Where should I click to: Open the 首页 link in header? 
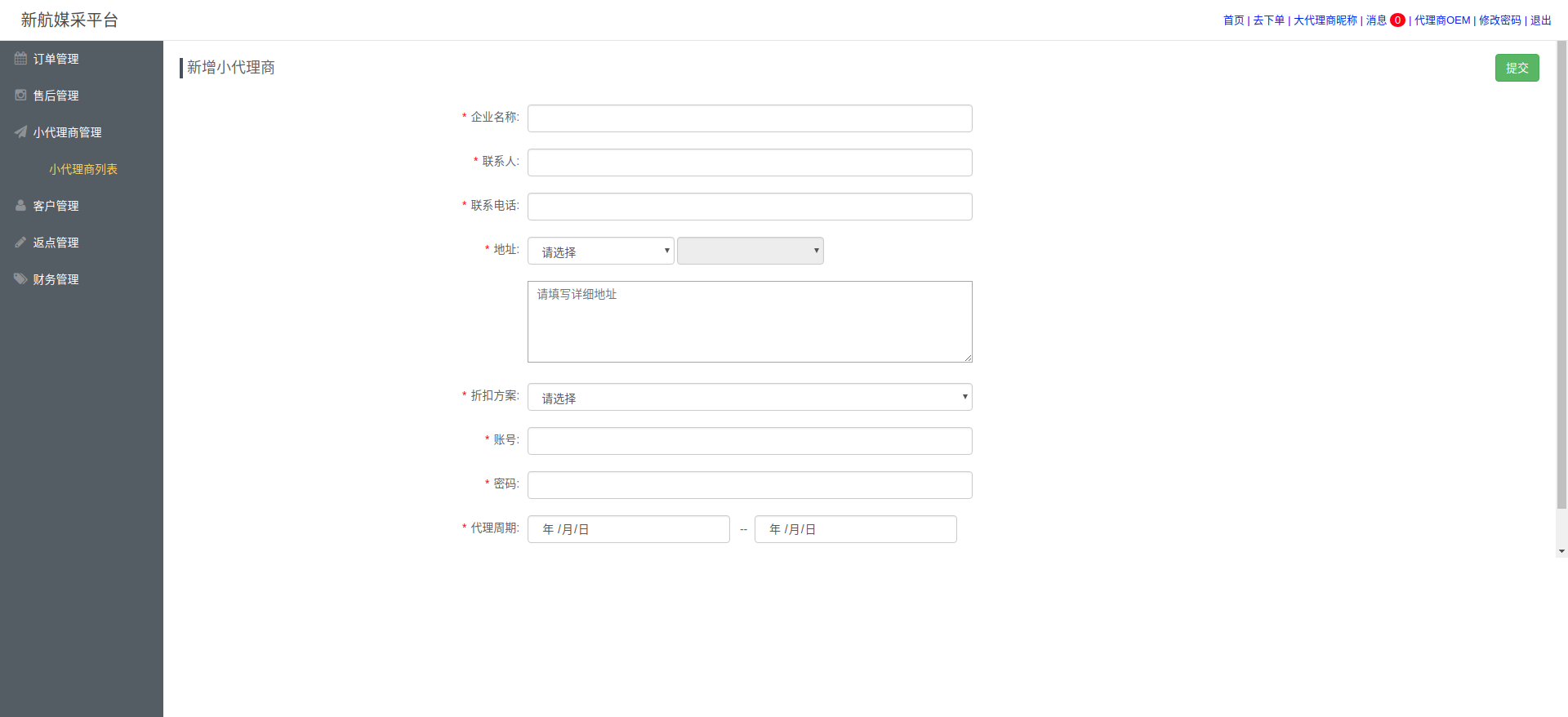click(x=1233, y=20)
